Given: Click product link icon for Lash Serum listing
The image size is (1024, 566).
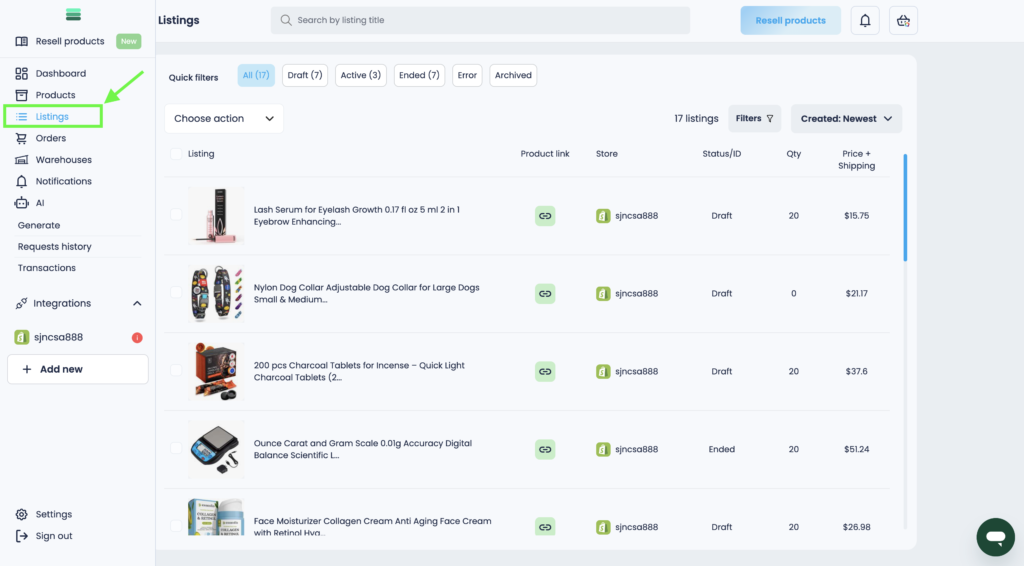Looking at the screenshot, I should (545, 216).
